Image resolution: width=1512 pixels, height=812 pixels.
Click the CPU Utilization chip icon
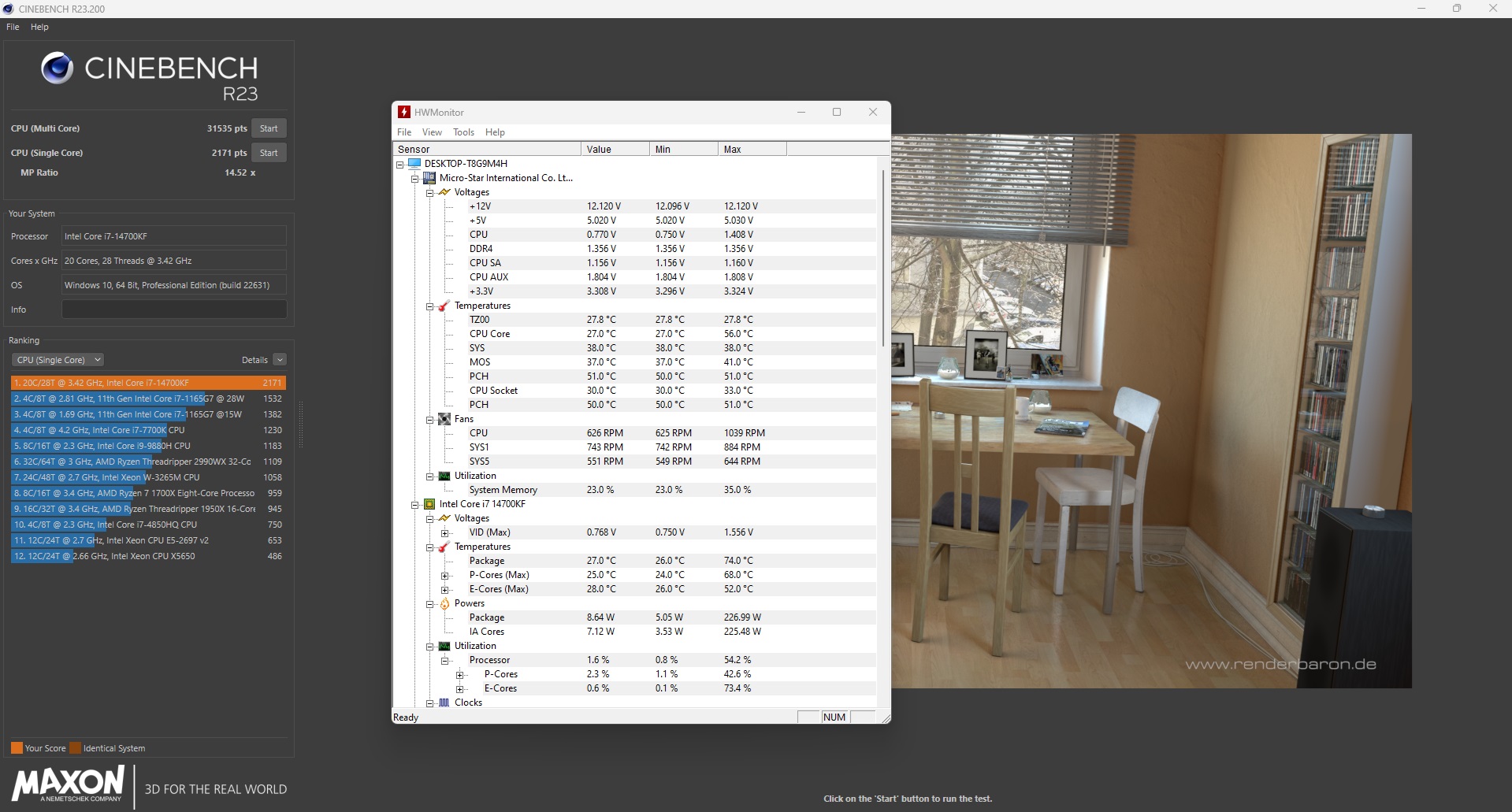pos(444,646)
